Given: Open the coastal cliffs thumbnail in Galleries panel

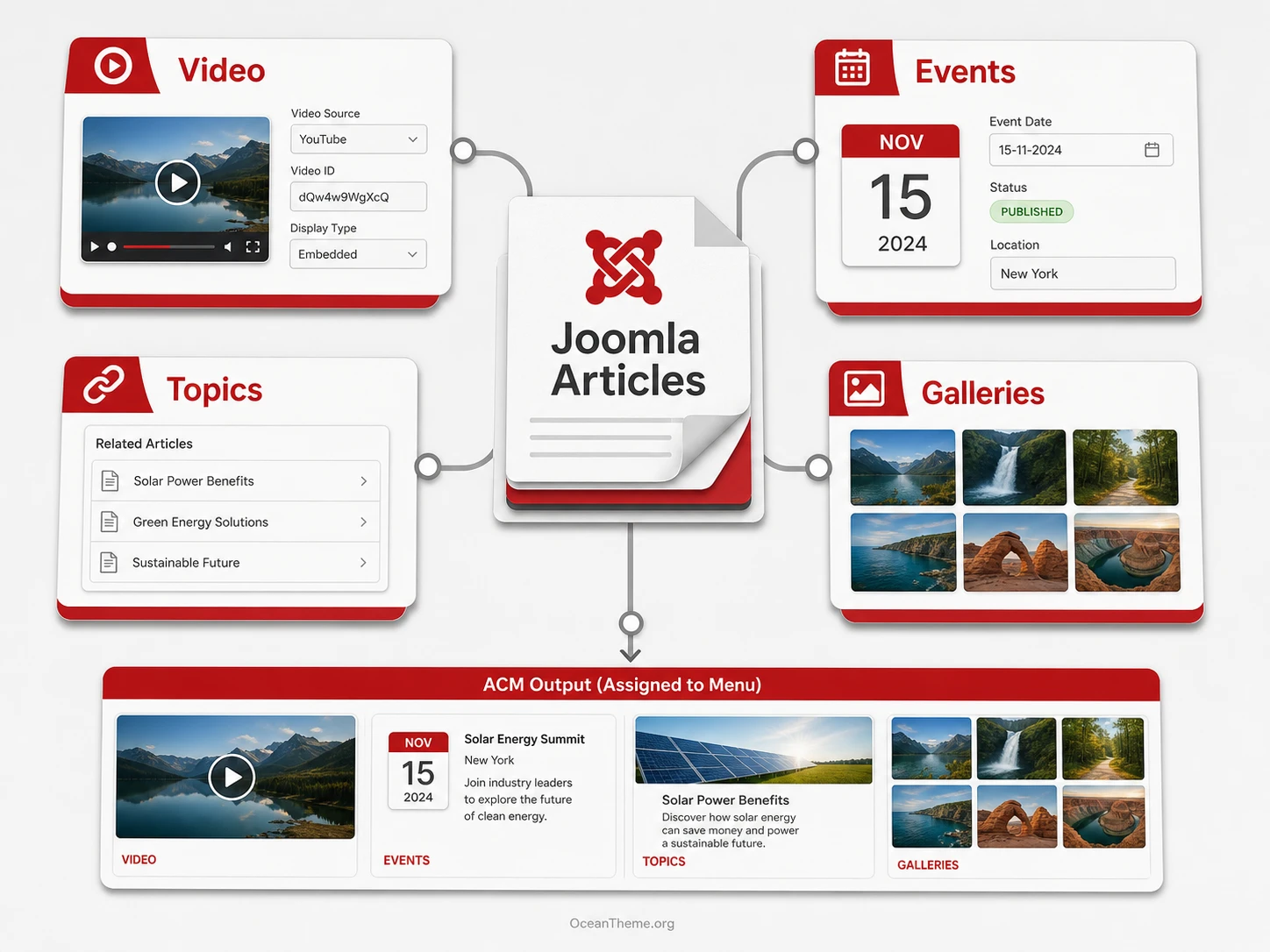Looking at the screenshot, I should coord(903,552).
